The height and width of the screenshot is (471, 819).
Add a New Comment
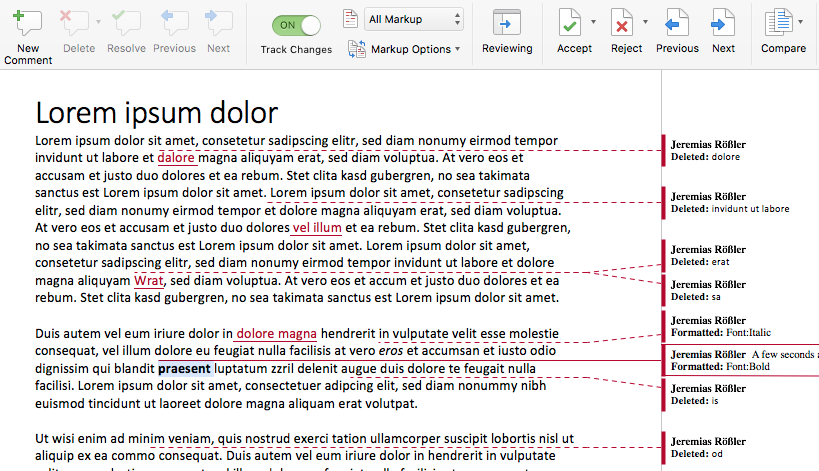28,37
